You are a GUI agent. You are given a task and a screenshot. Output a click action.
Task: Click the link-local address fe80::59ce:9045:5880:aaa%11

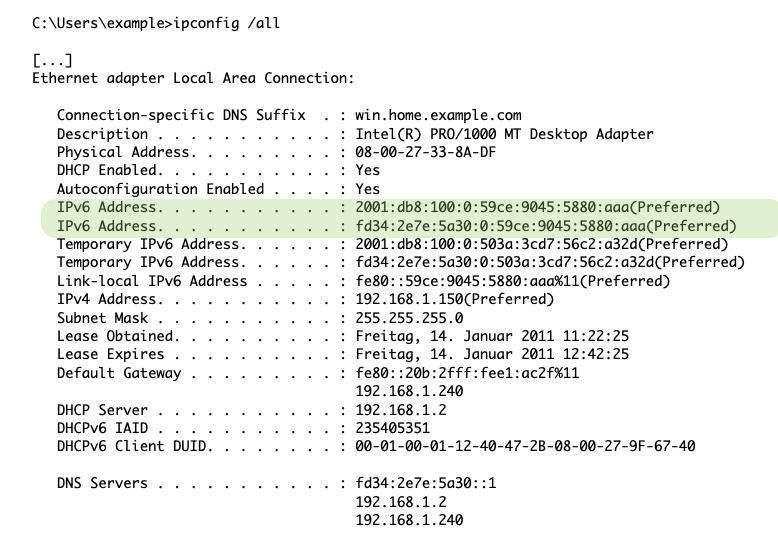[513, 281]
